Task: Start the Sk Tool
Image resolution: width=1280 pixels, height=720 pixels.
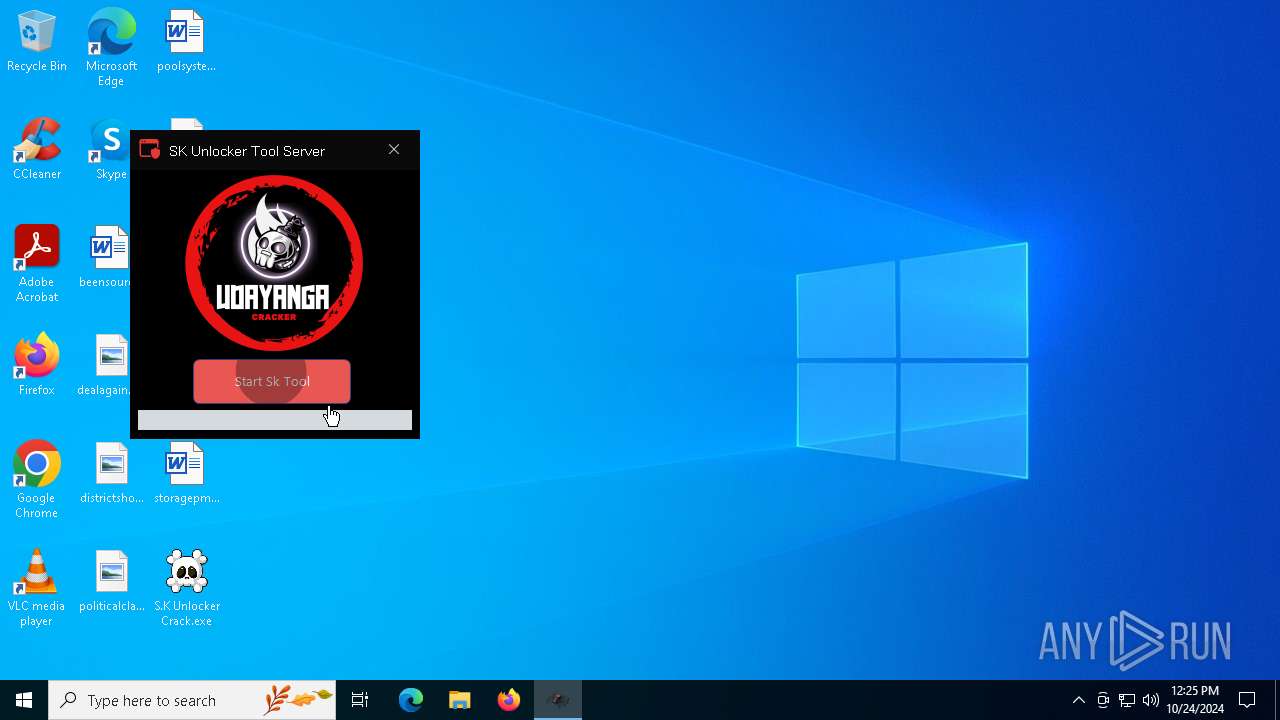Action: [x=272, y=382]
